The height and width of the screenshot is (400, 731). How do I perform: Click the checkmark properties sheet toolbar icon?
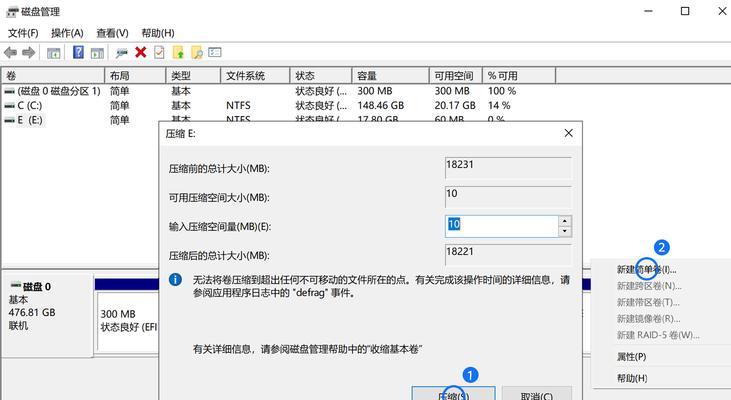[159, 52]
